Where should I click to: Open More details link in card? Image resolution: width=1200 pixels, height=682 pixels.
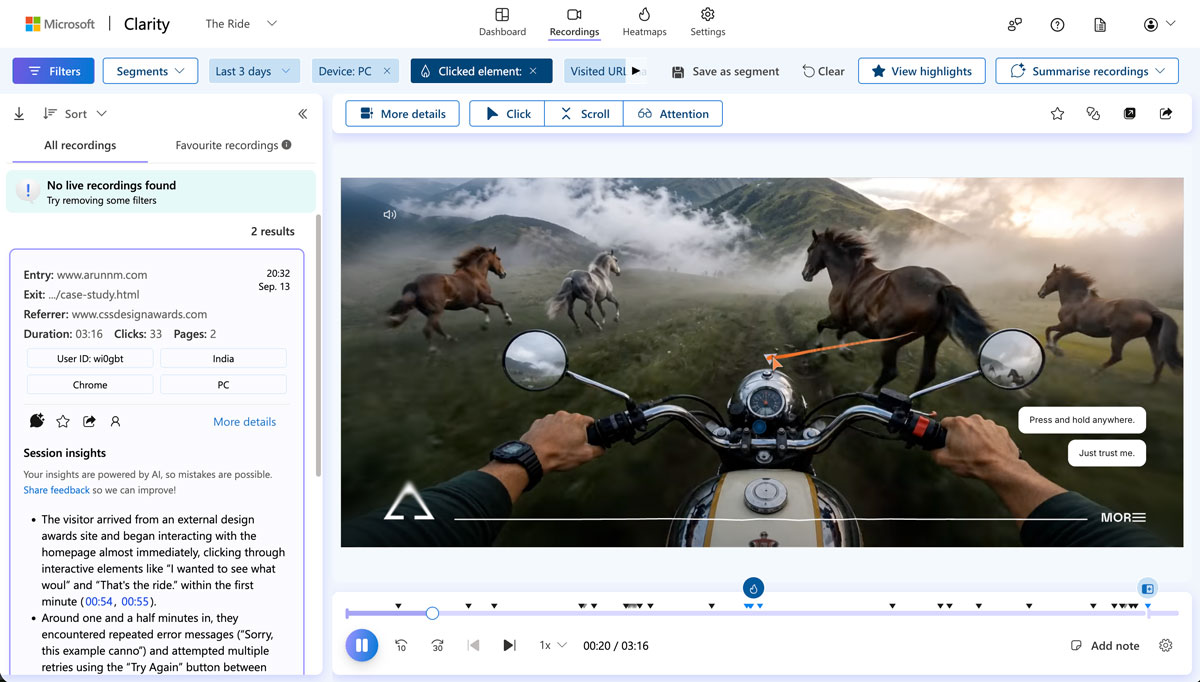tap(244, 422)
